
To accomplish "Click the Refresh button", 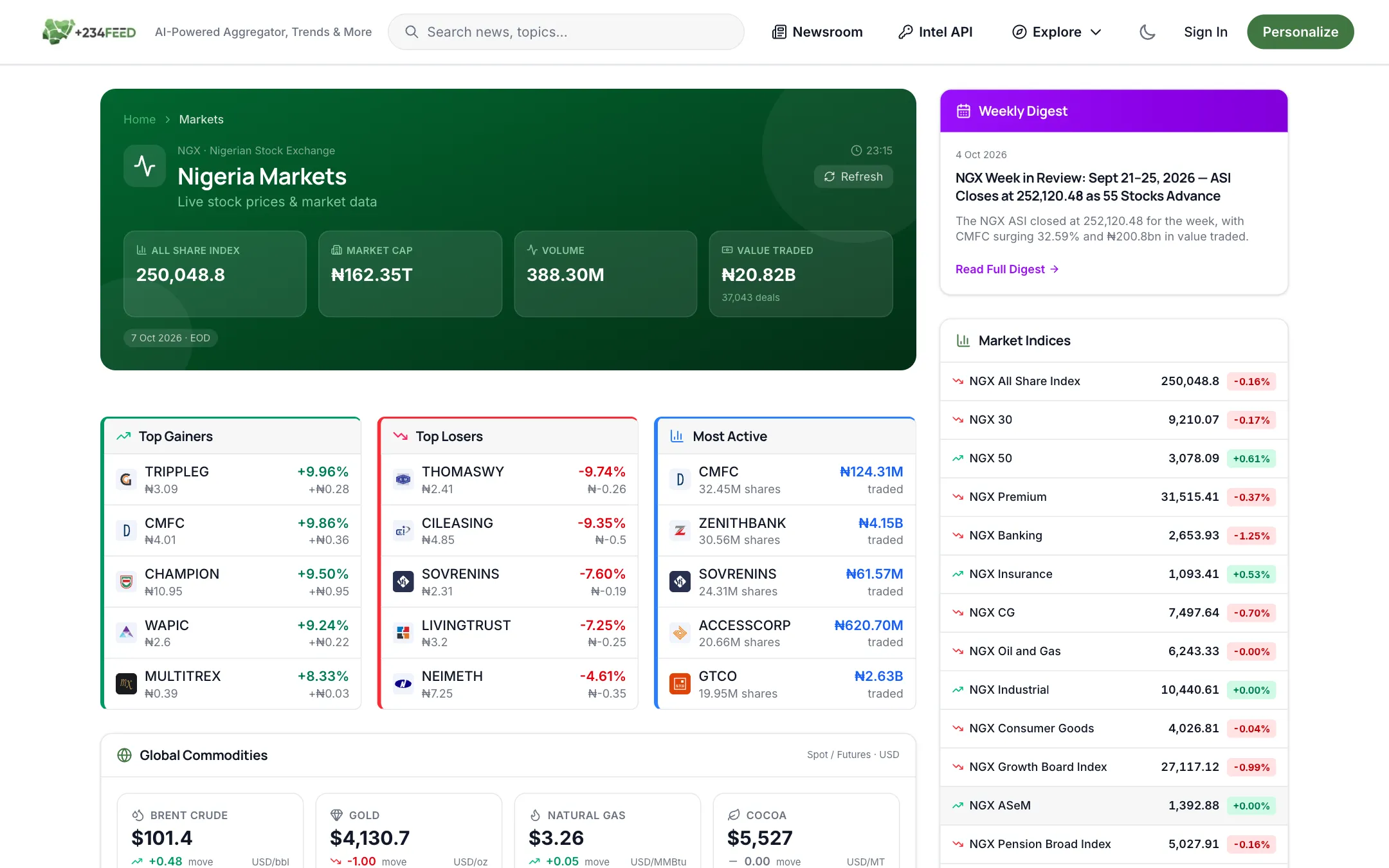I will (853, 177).
